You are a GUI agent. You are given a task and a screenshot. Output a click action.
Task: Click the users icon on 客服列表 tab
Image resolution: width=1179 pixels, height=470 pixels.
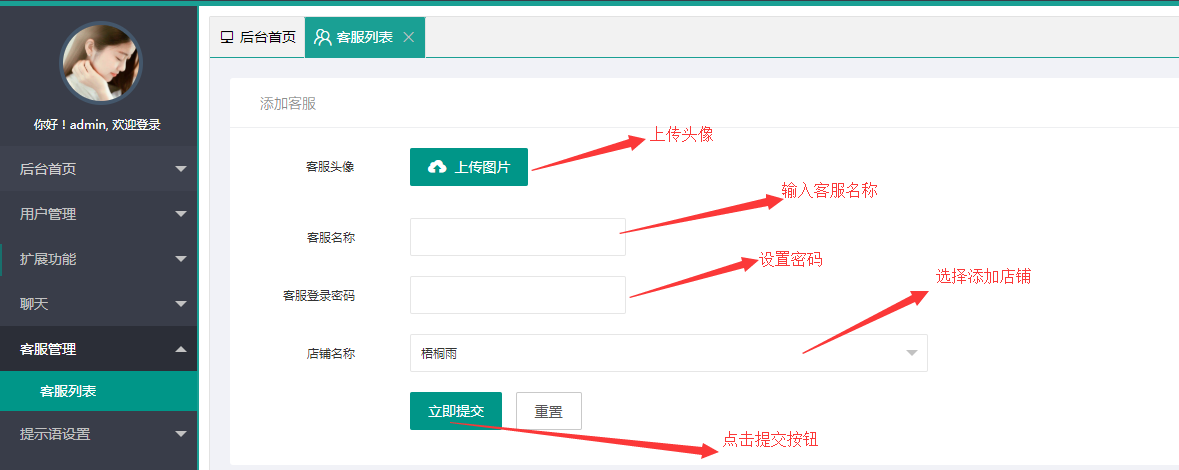pyautogui.click(x=322, y=38)
